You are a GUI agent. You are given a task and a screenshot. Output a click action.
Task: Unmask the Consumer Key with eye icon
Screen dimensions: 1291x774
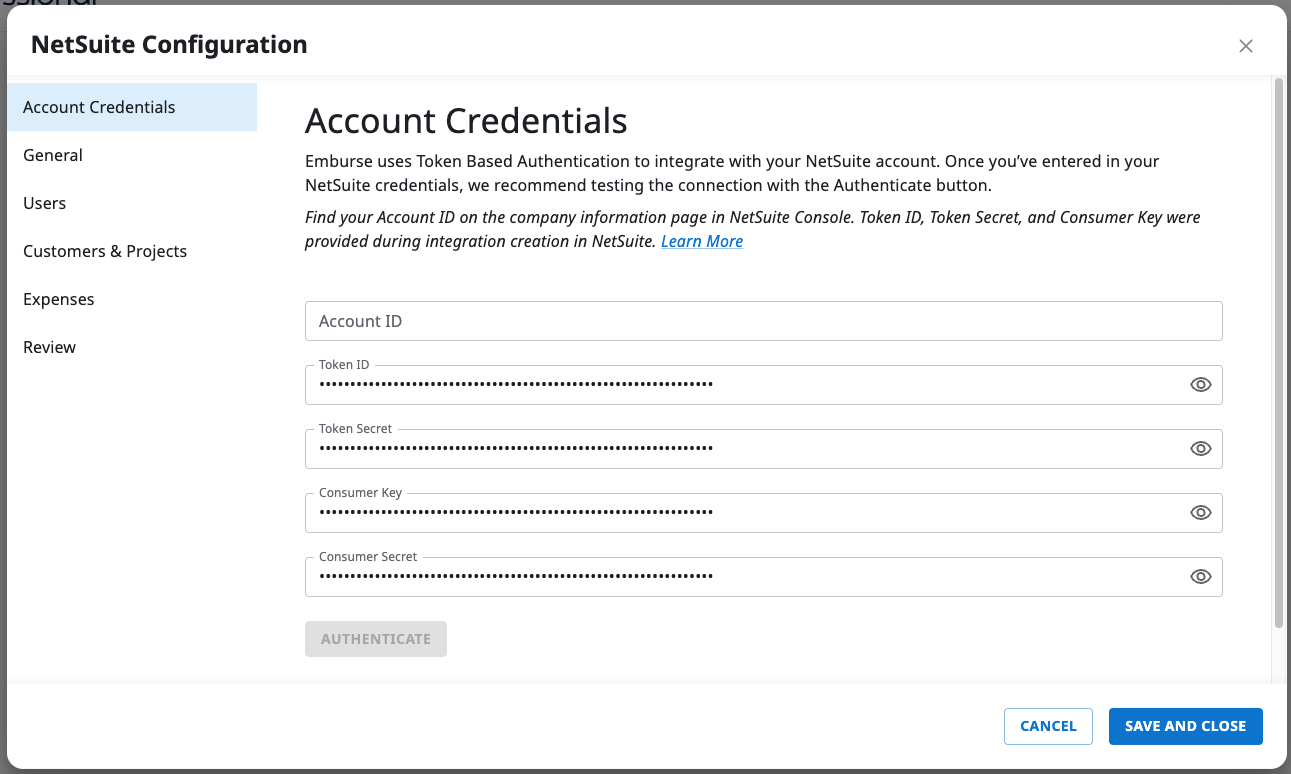1201,513
